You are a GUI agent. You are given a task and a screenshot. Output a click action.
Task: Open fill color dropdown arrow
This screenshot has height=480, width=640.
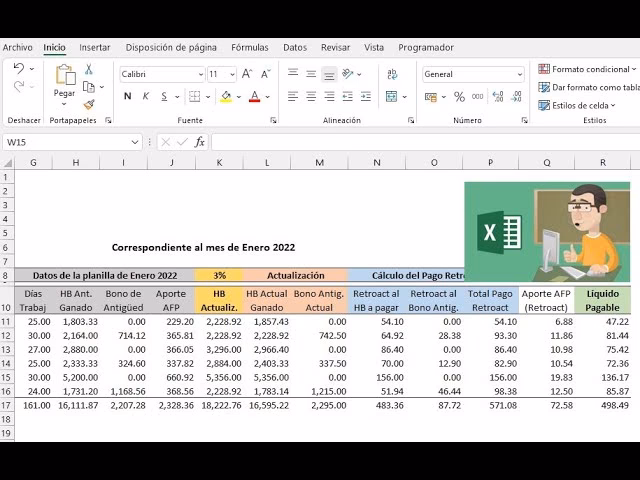[x=239, y=97]
